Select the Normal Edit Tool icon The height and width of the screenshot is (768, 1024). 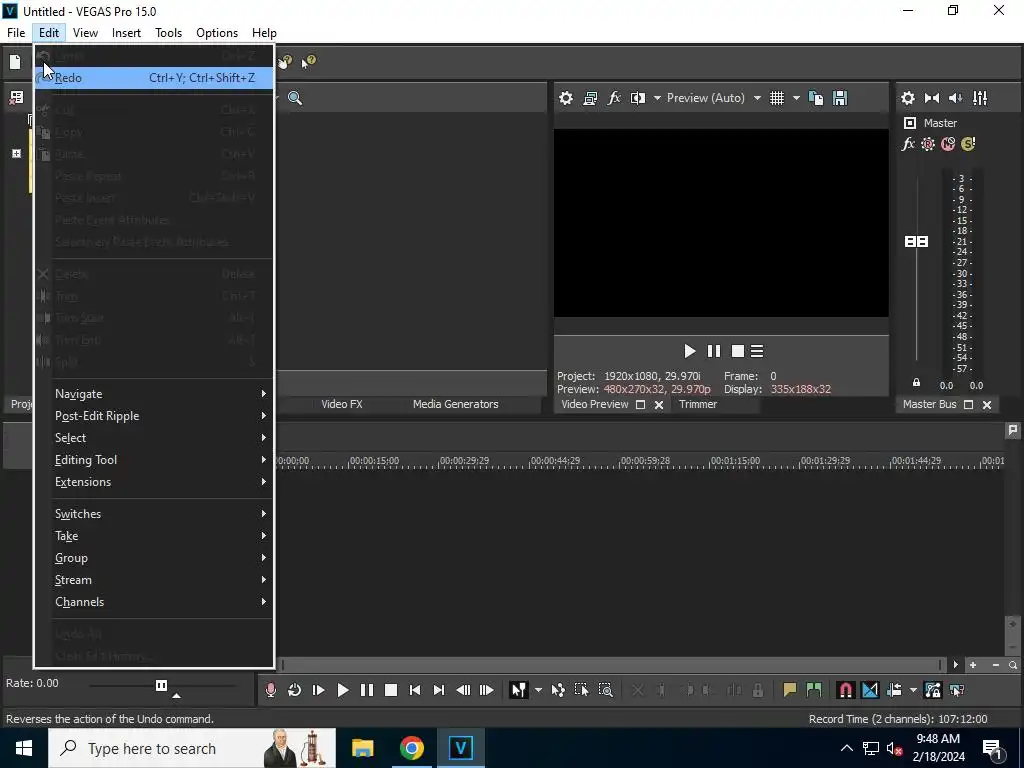pyautogui.click(x=519, y=690)
